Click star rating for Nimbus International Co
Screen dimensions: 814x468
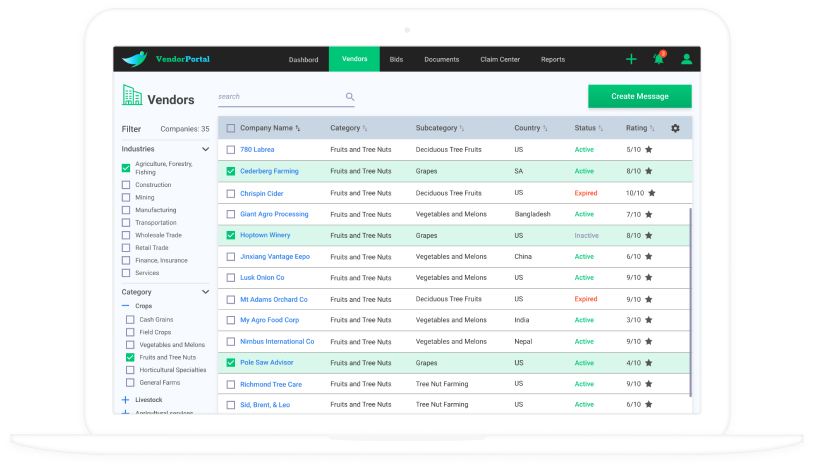(648, 341)
